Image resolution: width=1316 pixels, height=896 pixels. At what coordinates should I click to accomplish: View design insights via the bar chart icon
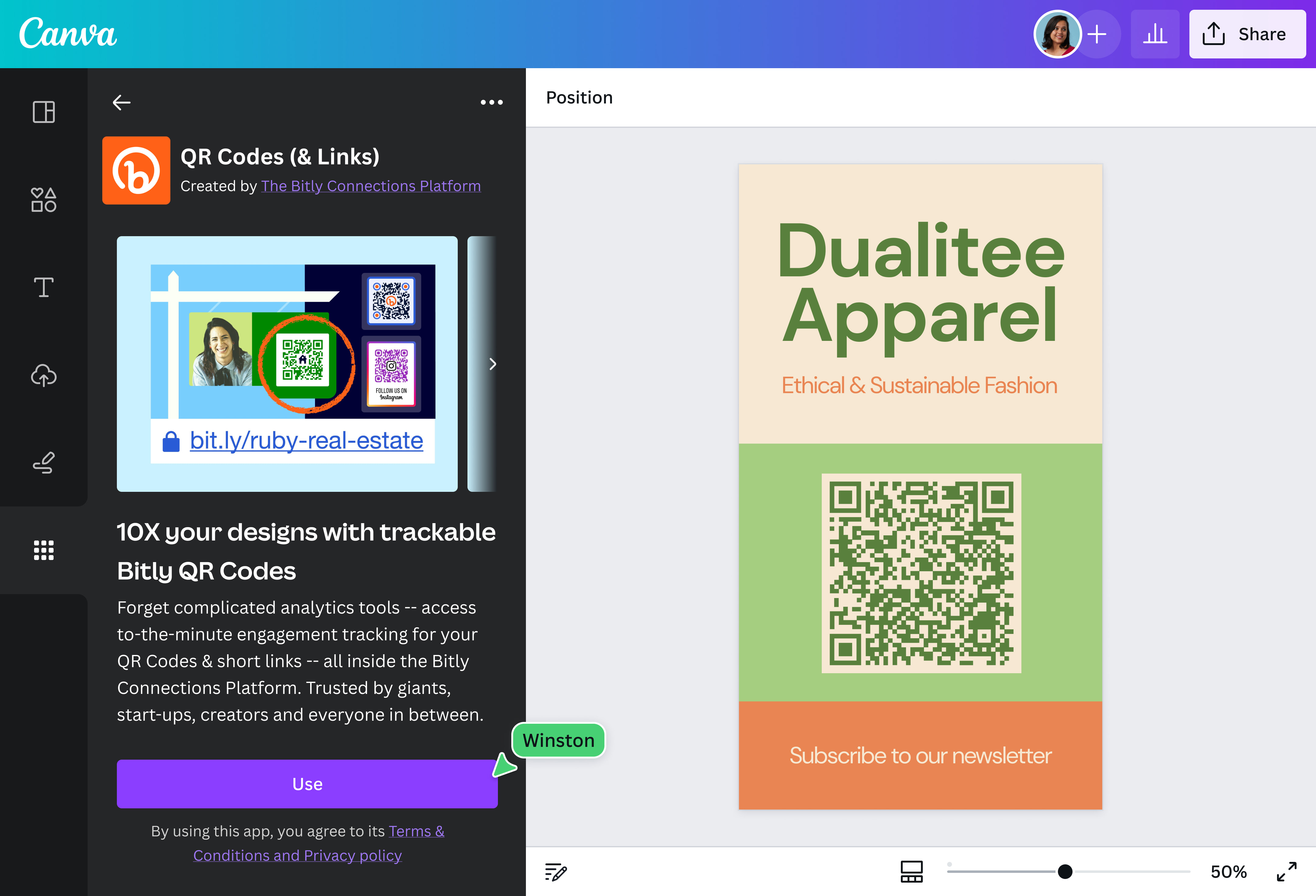[x=1155, y=34]
